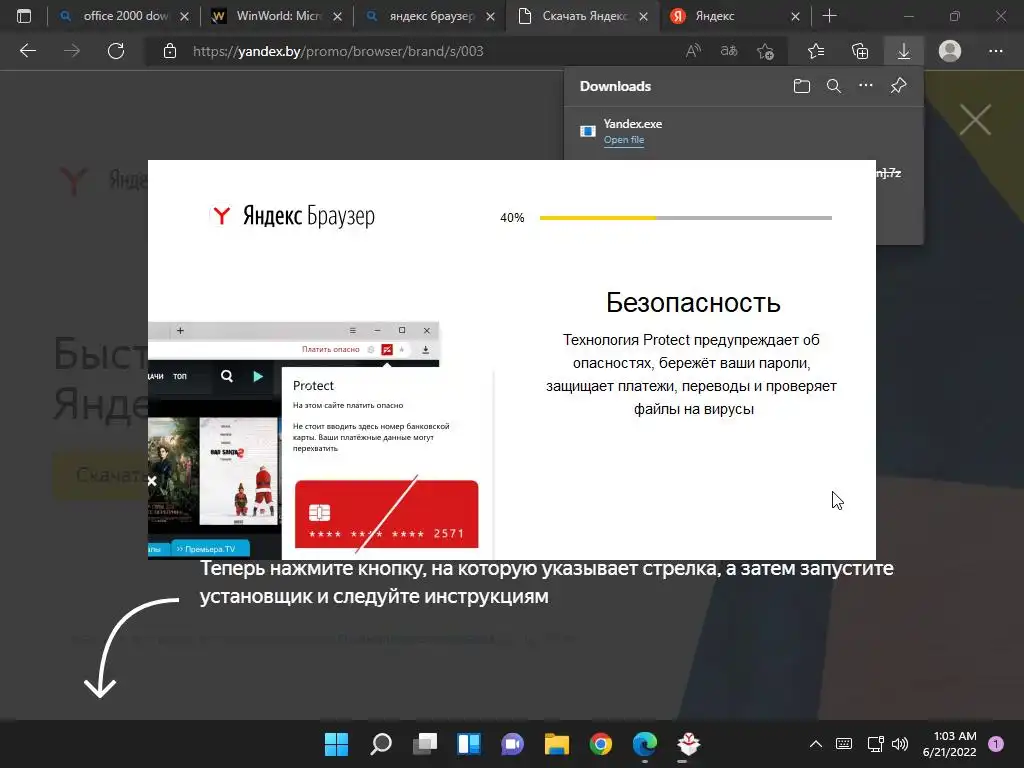Select Yandex.exe download entry
The height and width of the screenshot is (768, 1024).
pos(743,132)
